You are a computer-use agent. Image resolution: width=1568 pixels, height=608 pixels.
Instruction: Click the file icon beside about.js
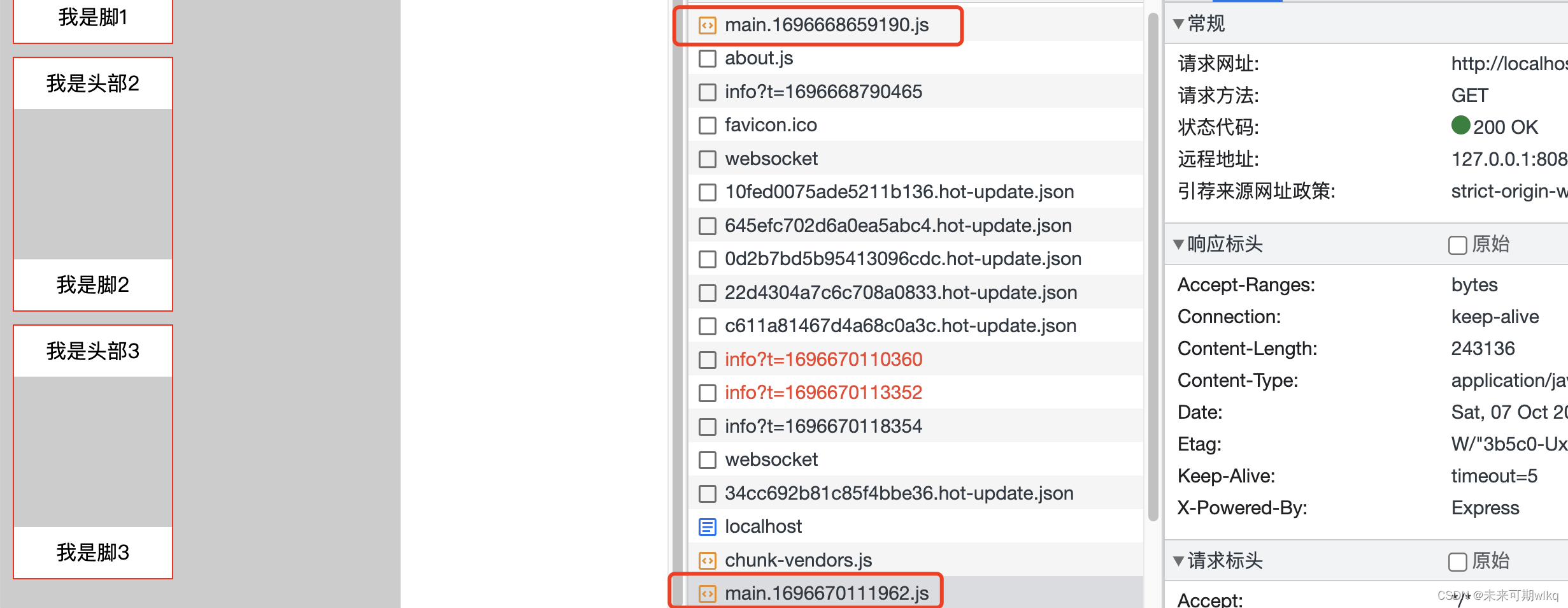(x=708, y=59)
